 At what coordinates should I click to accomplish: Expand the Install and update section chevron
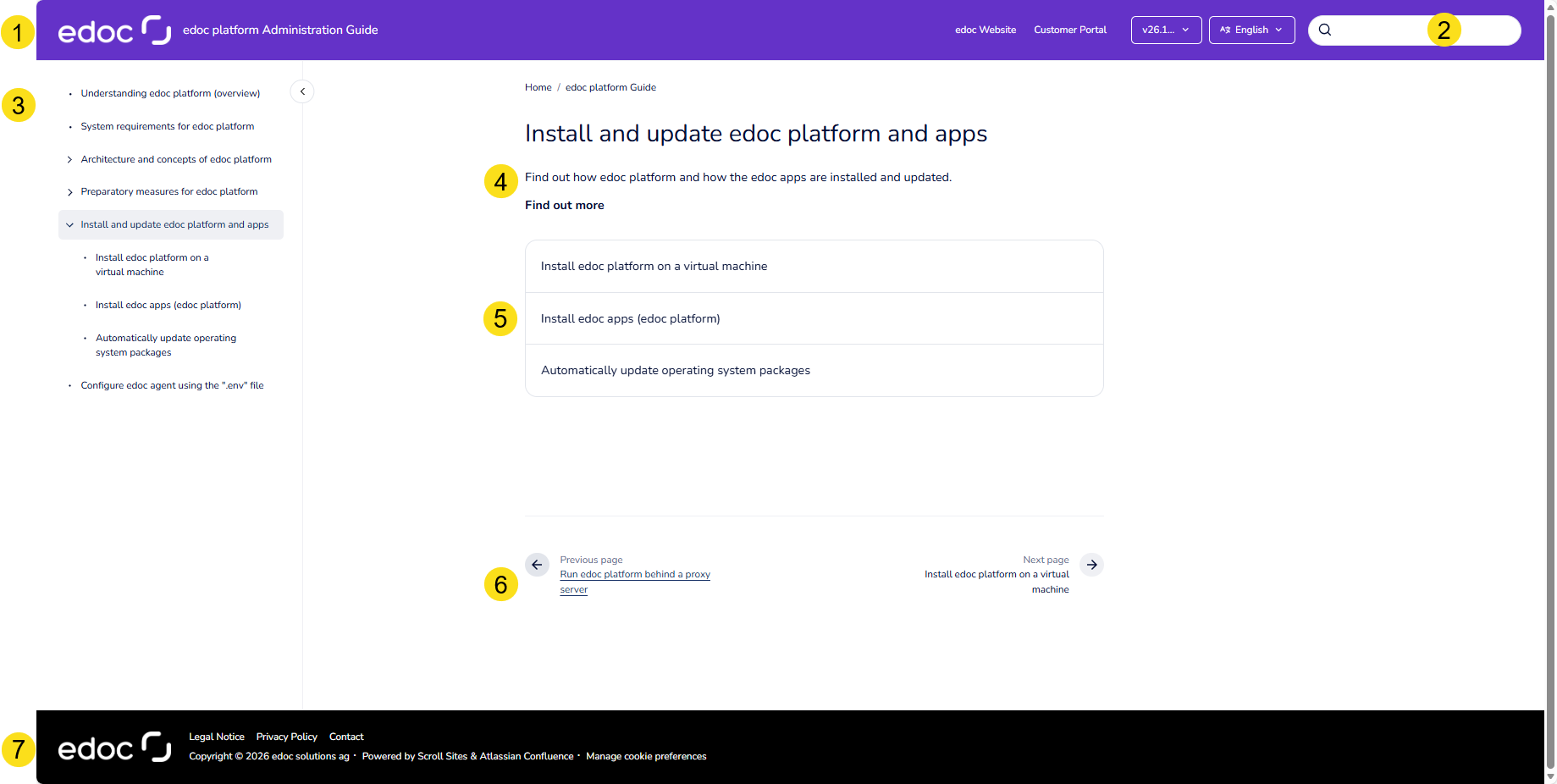[69, 224]
